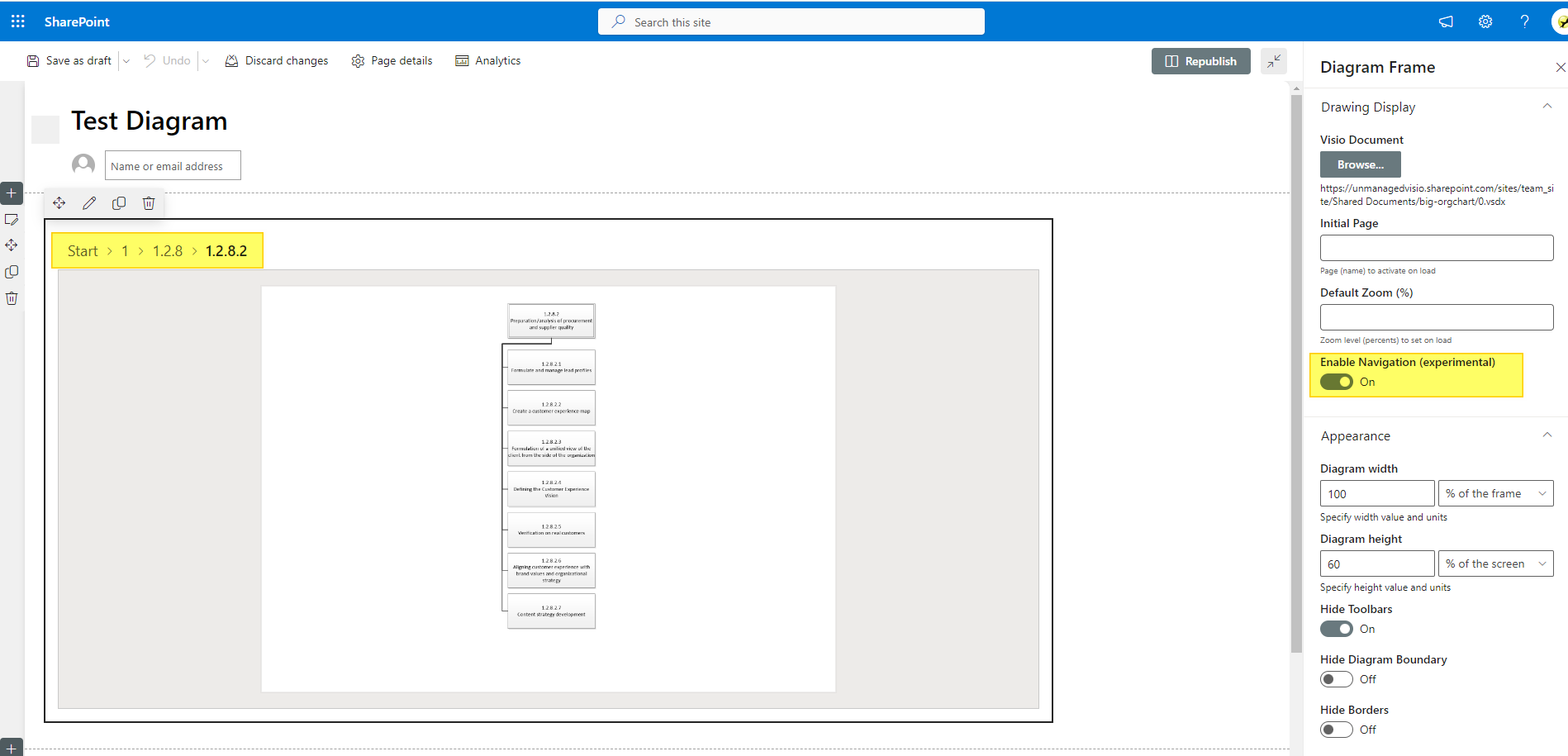Viewport: 1568px width, 756px height.
Task: Select the Move web part arrows icon
Action: click(x=59, y=202)
